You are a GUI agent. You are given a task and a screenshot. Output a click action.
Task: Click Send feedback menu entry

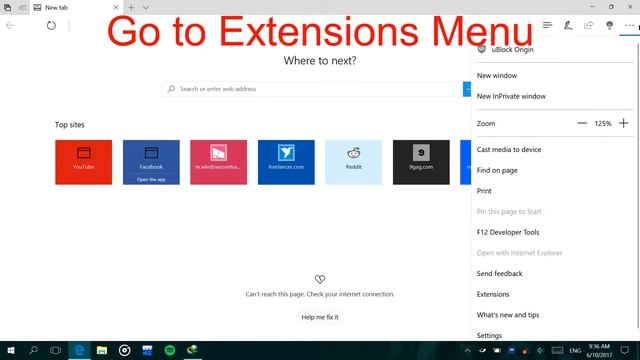499,273
